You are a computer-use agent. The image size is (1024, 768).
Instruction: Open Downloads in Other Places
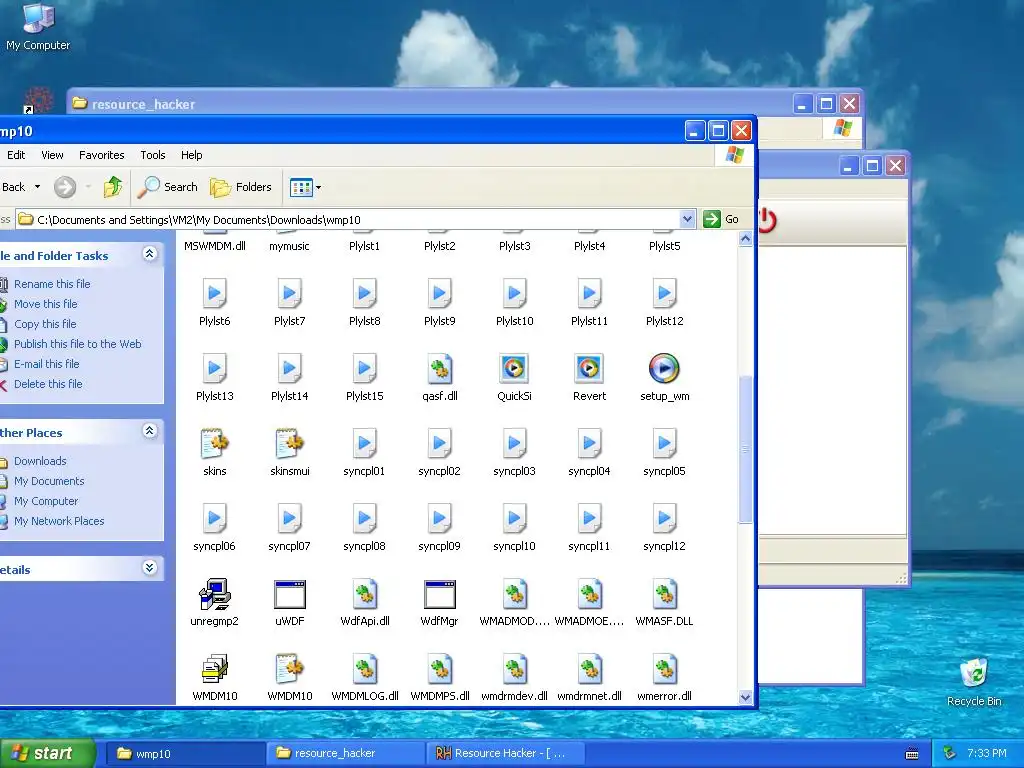tap(40, 461)
